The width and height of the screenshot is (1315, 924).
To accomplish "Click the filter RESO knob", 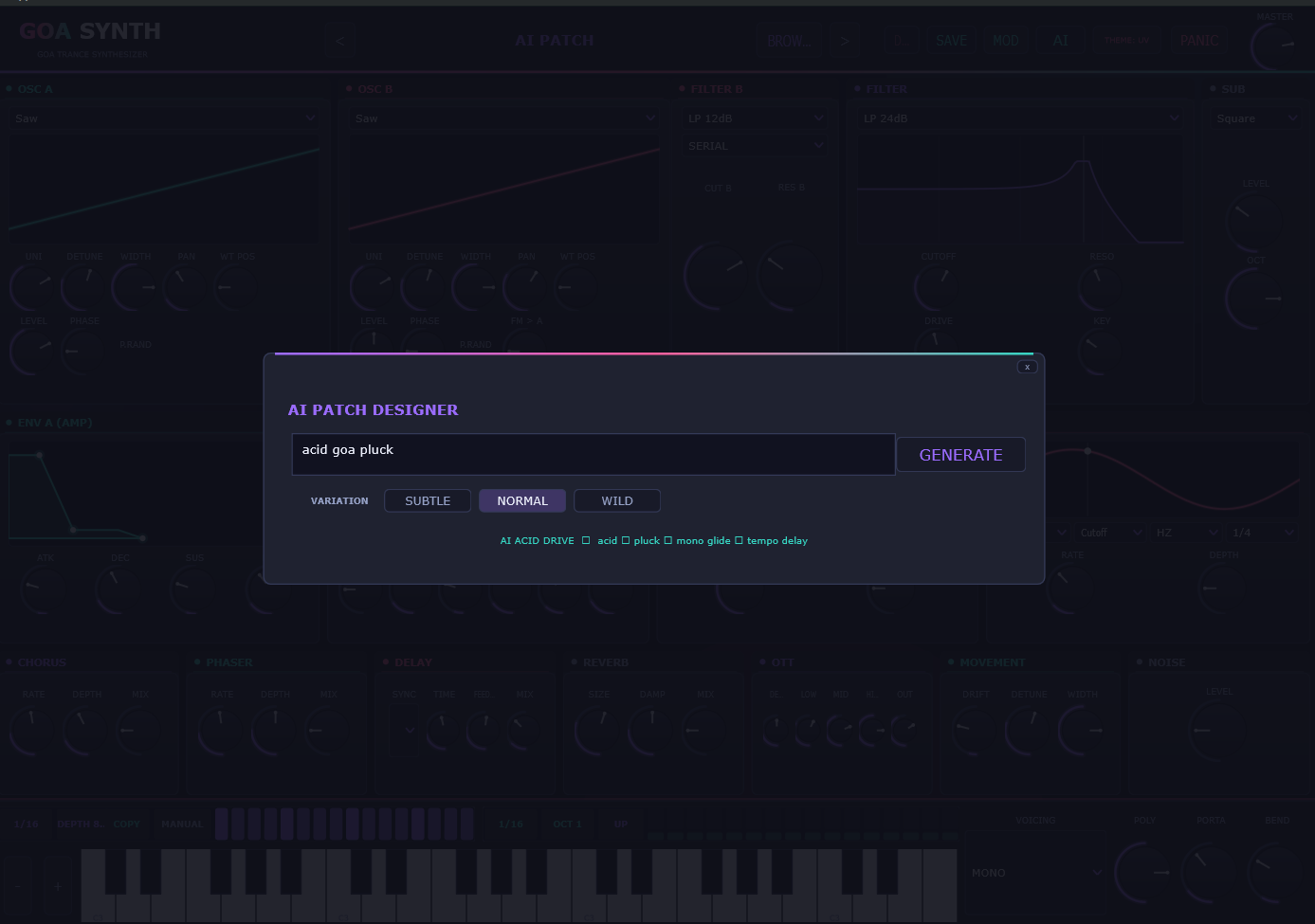I will point(1101,286).
